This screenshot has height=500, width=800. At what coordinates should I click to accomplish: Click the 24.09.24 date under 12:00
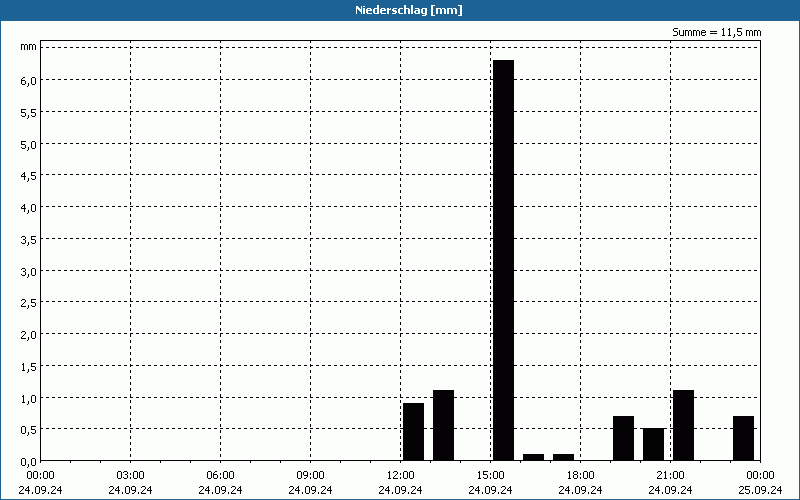coord(401,490)
